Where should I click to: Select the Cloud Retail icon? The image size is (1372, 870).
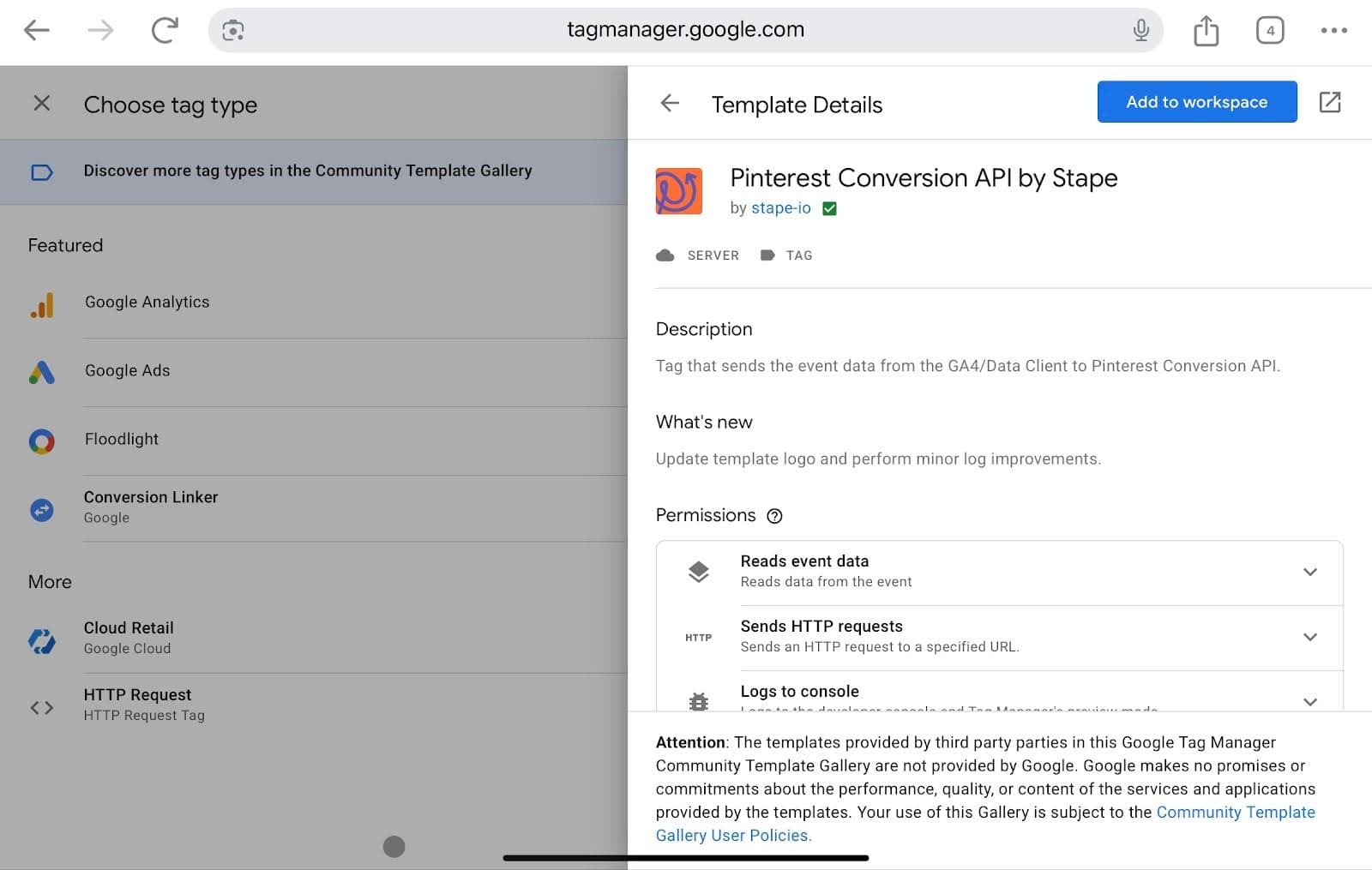[x=40, y=639]
